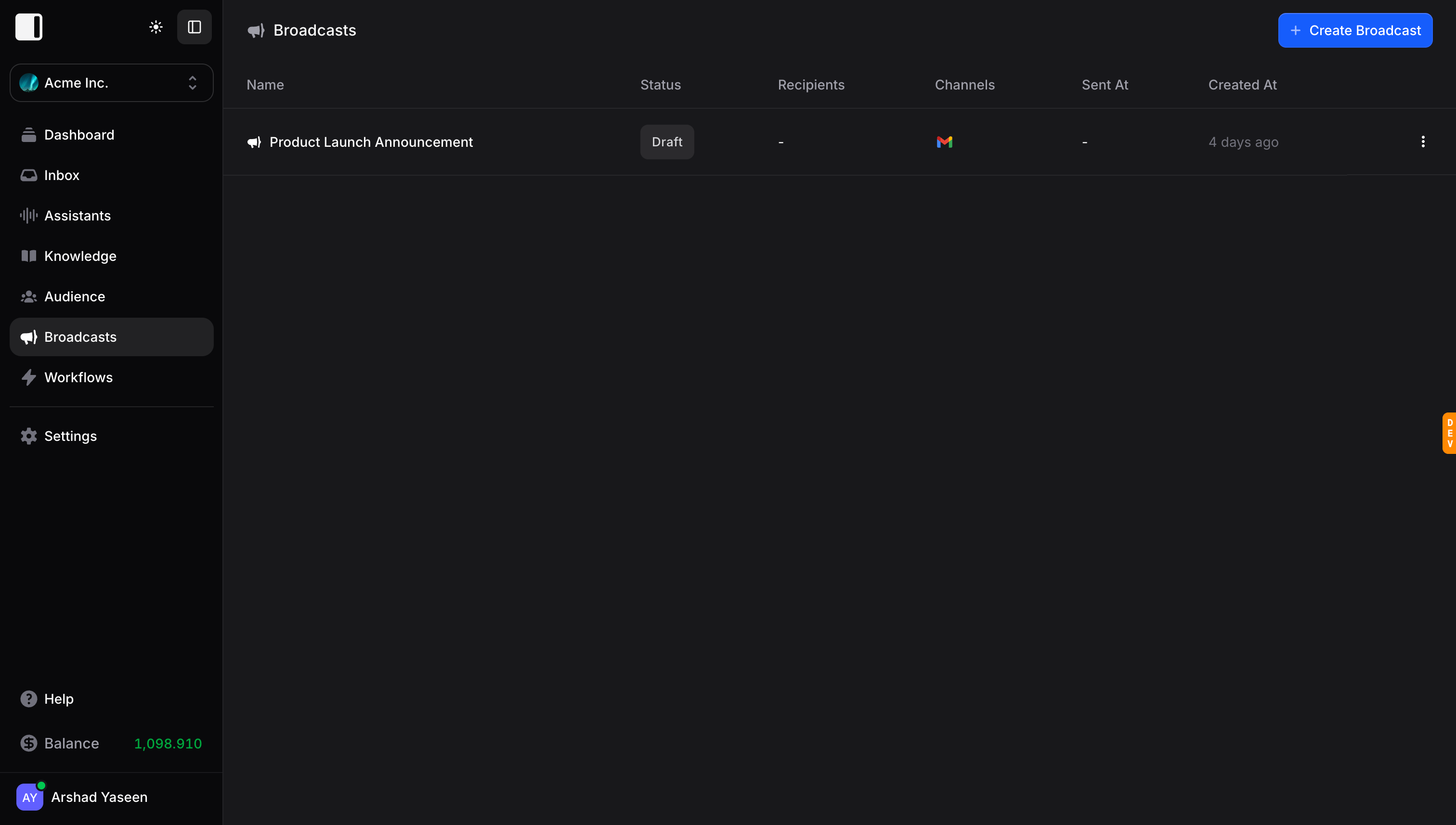Select the Inbox sidebar icon

coord(29,175)
